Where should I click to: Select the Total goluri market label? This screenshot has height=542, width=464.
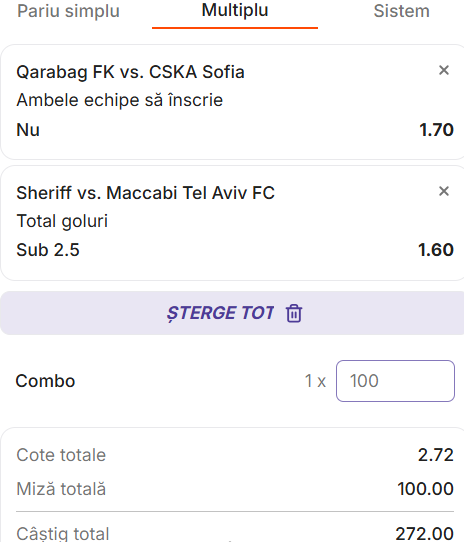pyautogui.click(x=62, y=221)
